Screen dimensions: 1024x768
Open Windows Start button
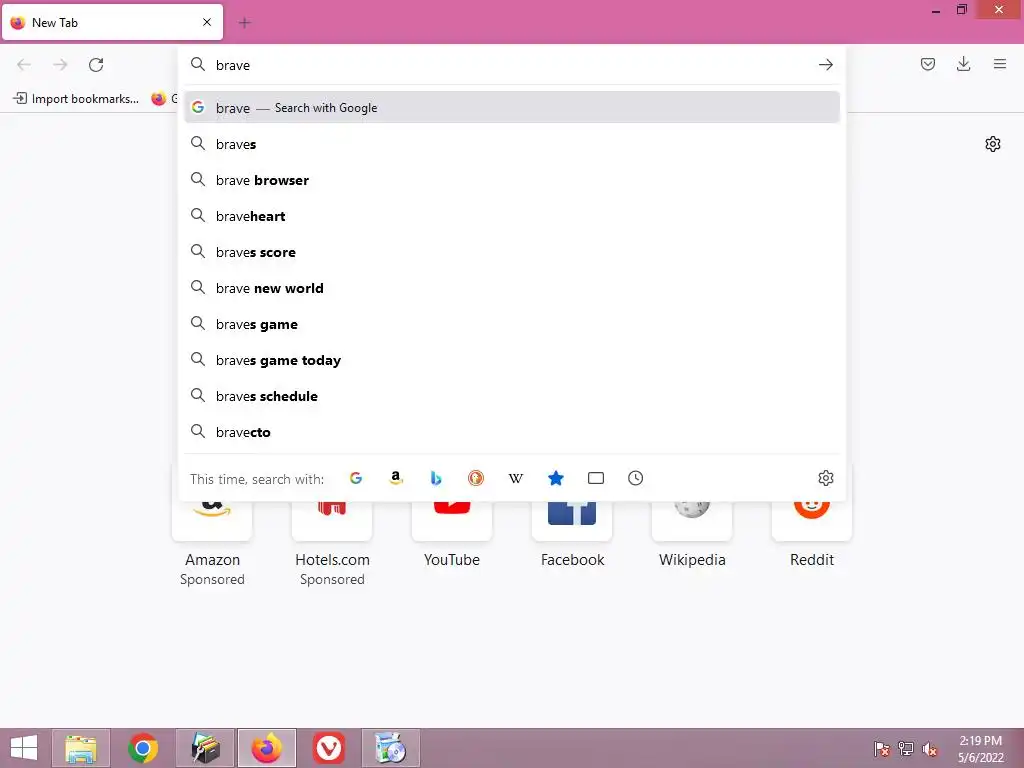point(24,748)
